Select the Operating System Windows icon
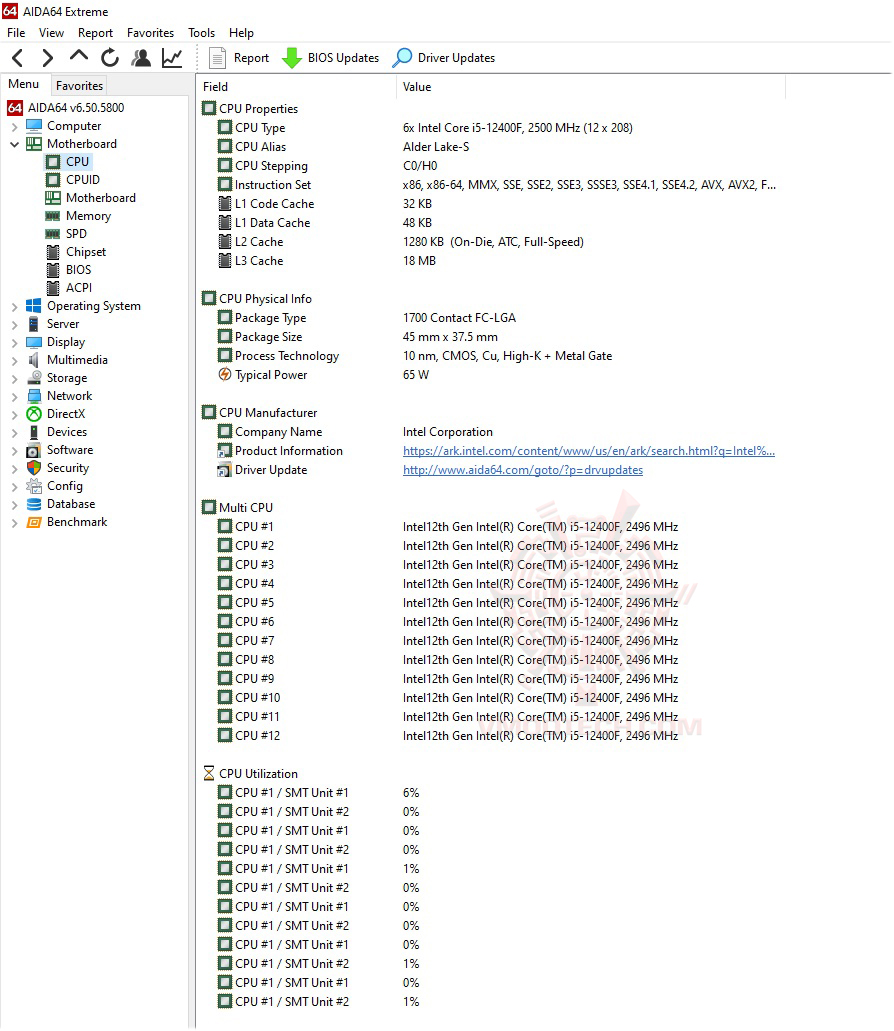The width and height of the screenshot is (894, 1031). (34, 306)
